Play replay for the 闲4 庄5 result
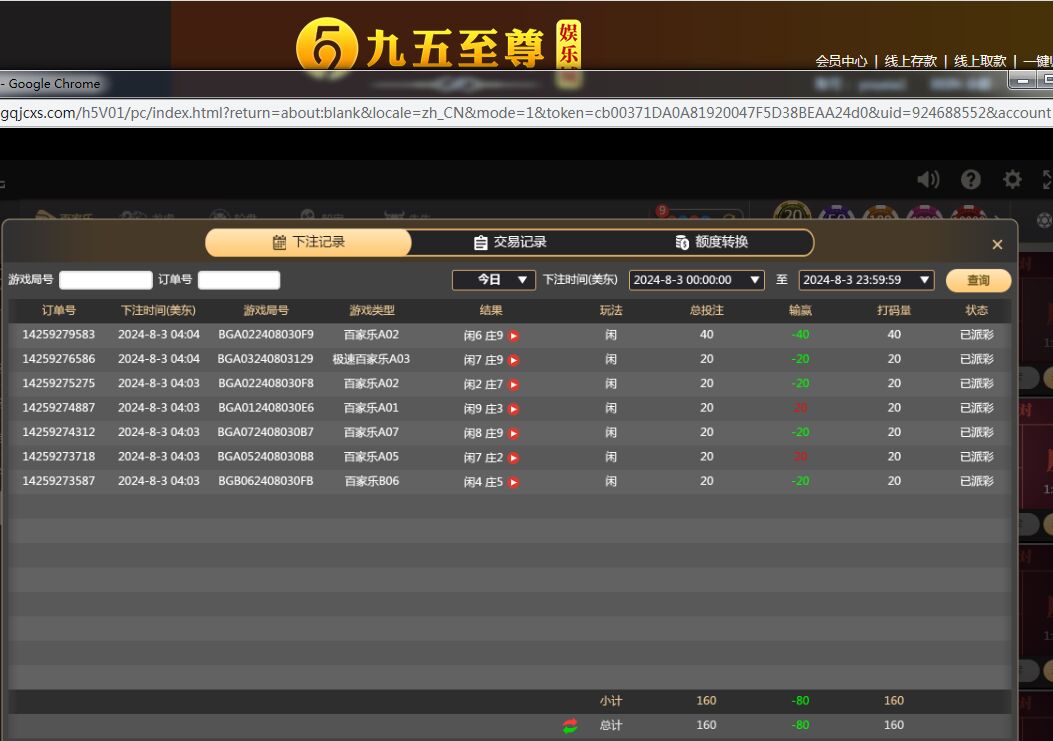1053x741 pixels. click(514, 482)
